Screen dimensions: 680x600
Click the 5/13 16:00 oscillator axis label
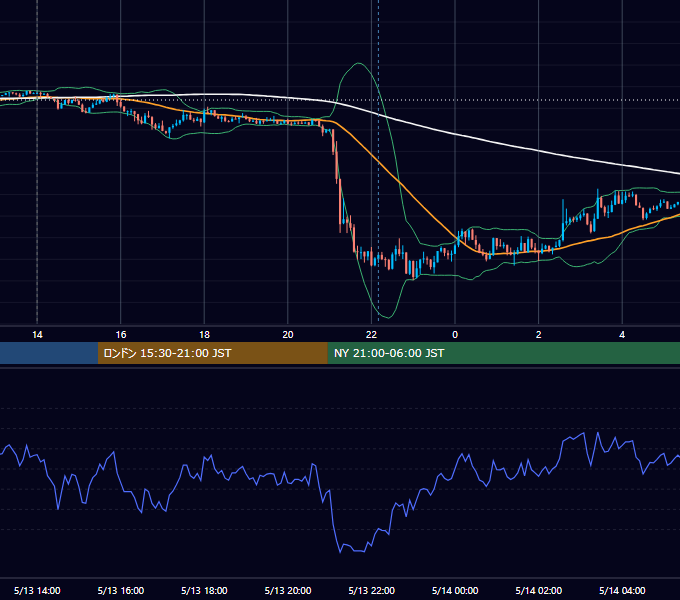point(121,590)
